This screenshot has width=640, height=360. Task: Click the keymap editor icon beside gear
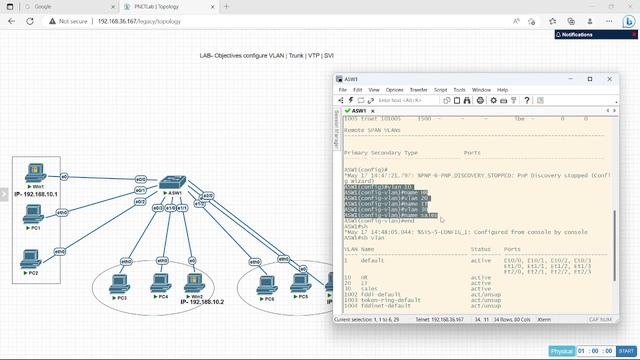504,100
